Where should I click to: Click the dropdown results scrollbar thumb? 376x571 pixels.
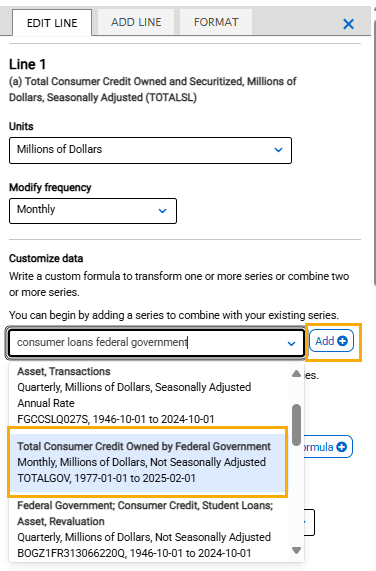[297, 425]
